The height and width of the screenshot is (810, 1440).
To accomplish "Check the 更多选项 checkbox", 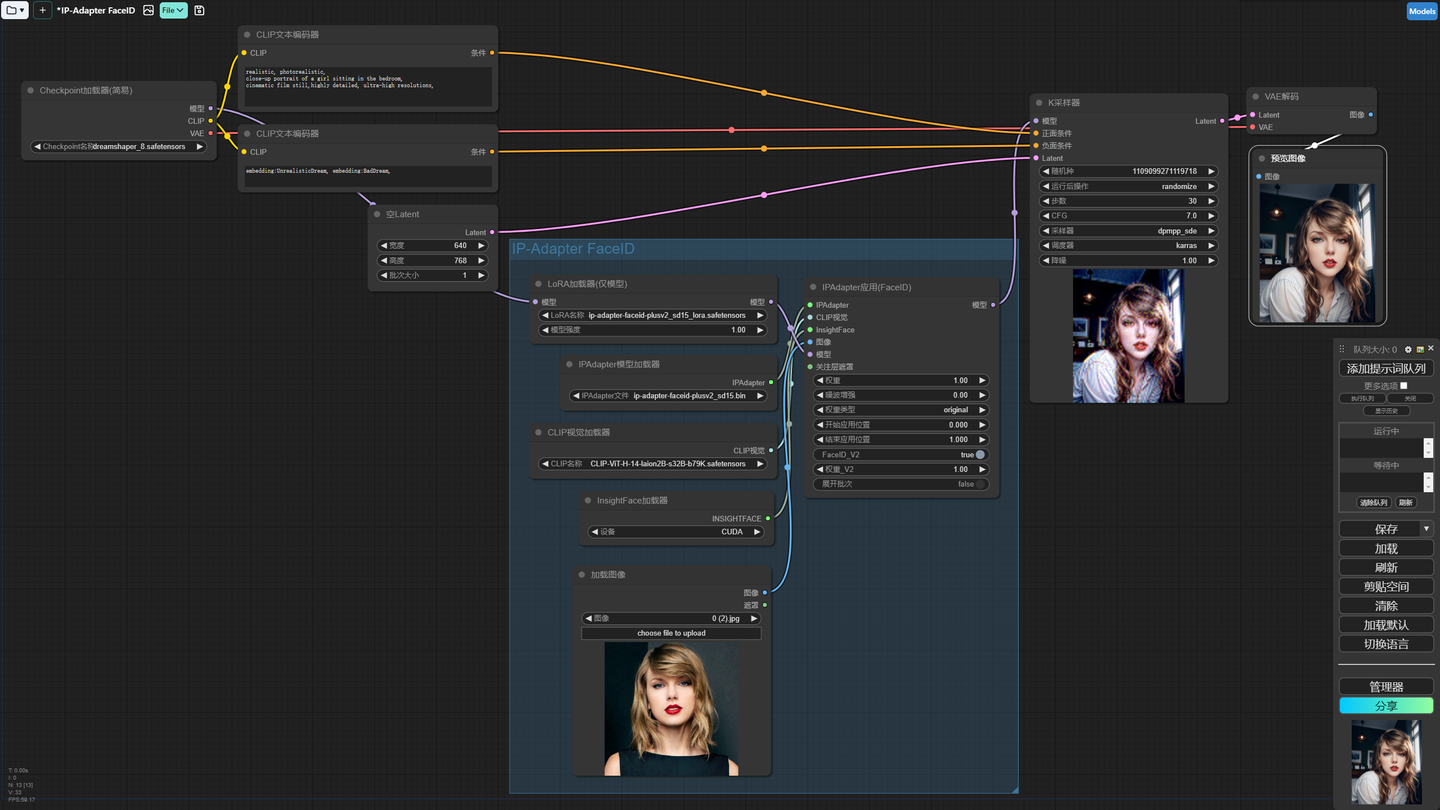I will pyautogui.click(x=1404, y=386).
